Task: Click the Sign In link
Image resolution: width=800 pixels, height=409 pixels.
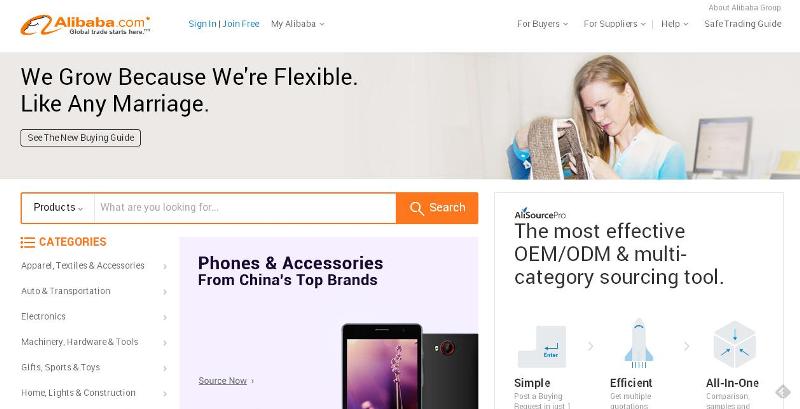Action: [202, 24]
